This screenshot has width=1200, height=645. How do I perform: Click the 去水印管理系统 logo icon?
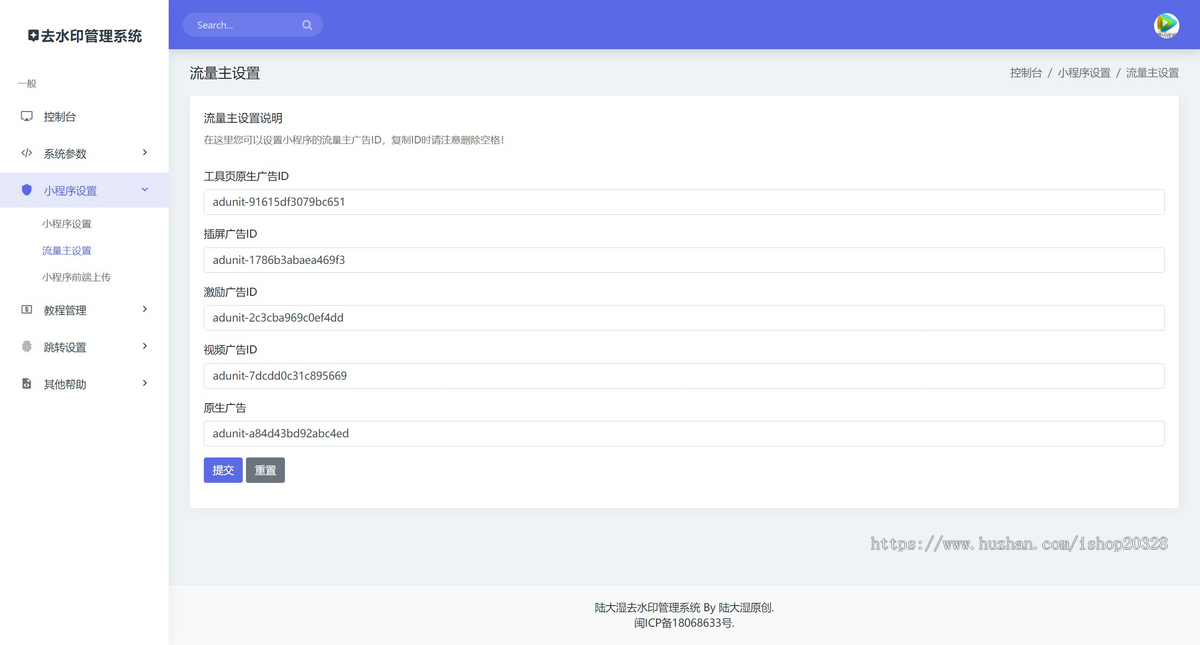coord(33,36)
